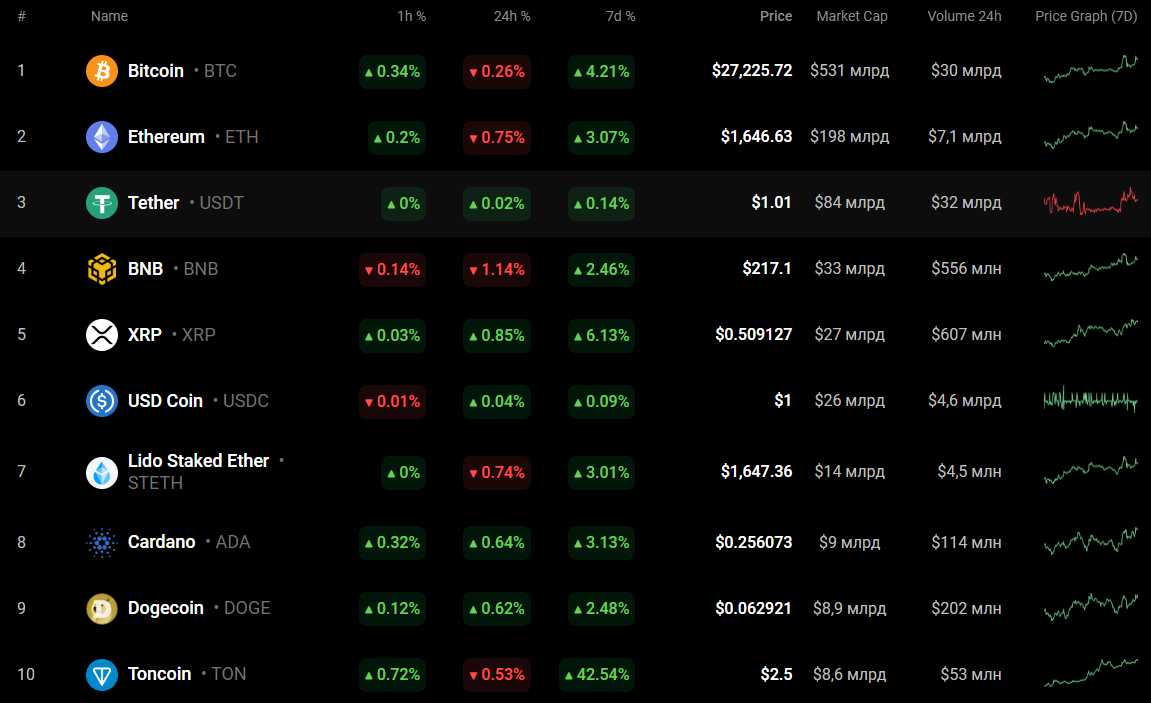Click the XRP logo icon
This screenshot has width=1151, height=703.
tap(102, 335)
